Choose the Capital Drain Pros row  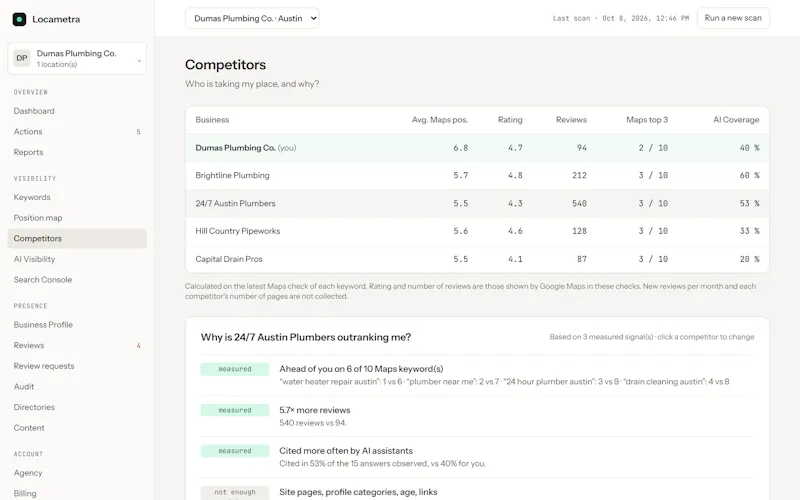477,259
